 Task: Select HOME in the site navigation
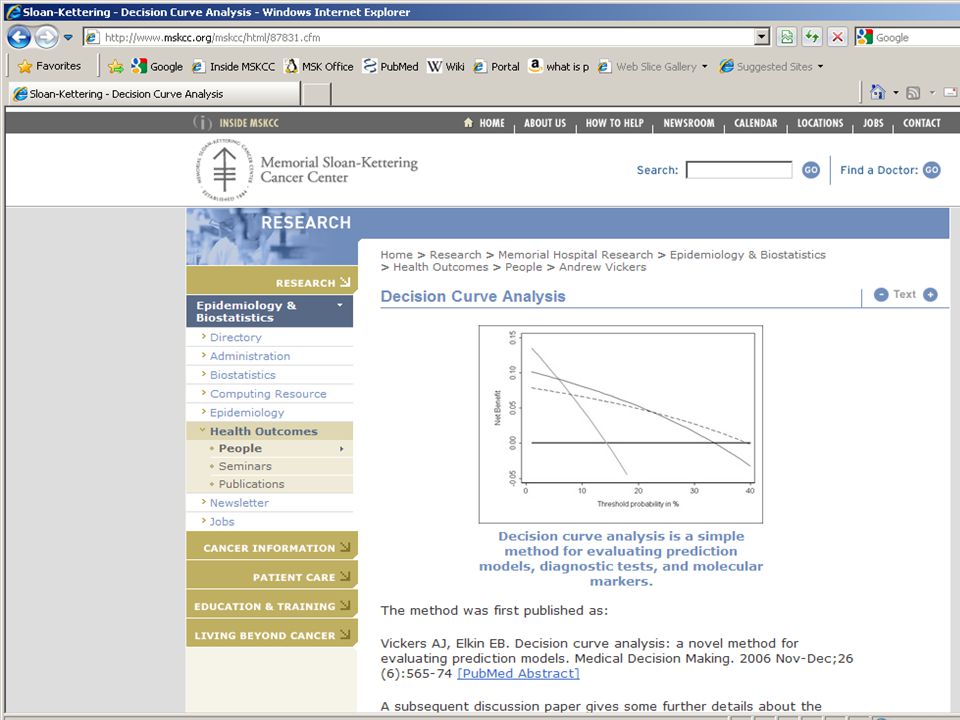[484, 123]
